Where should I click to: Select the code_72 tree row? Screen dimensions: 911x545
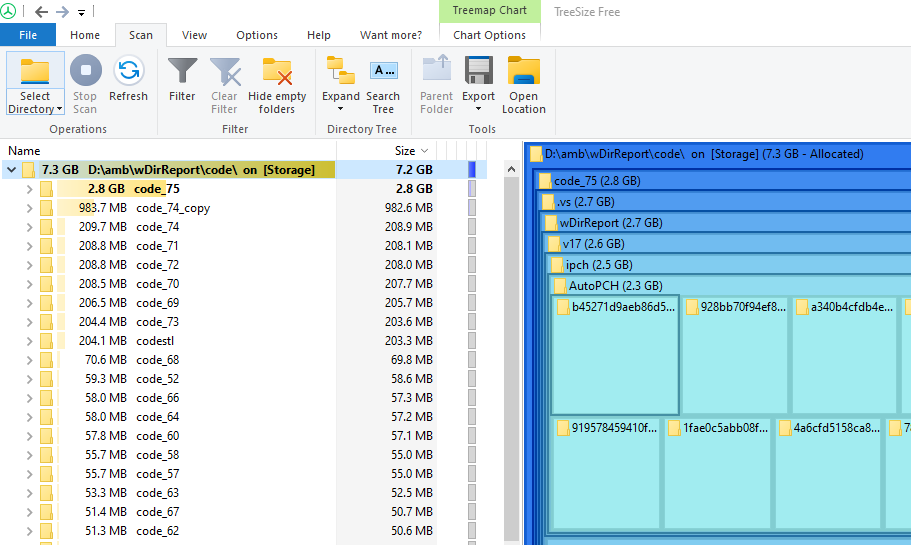244,265
